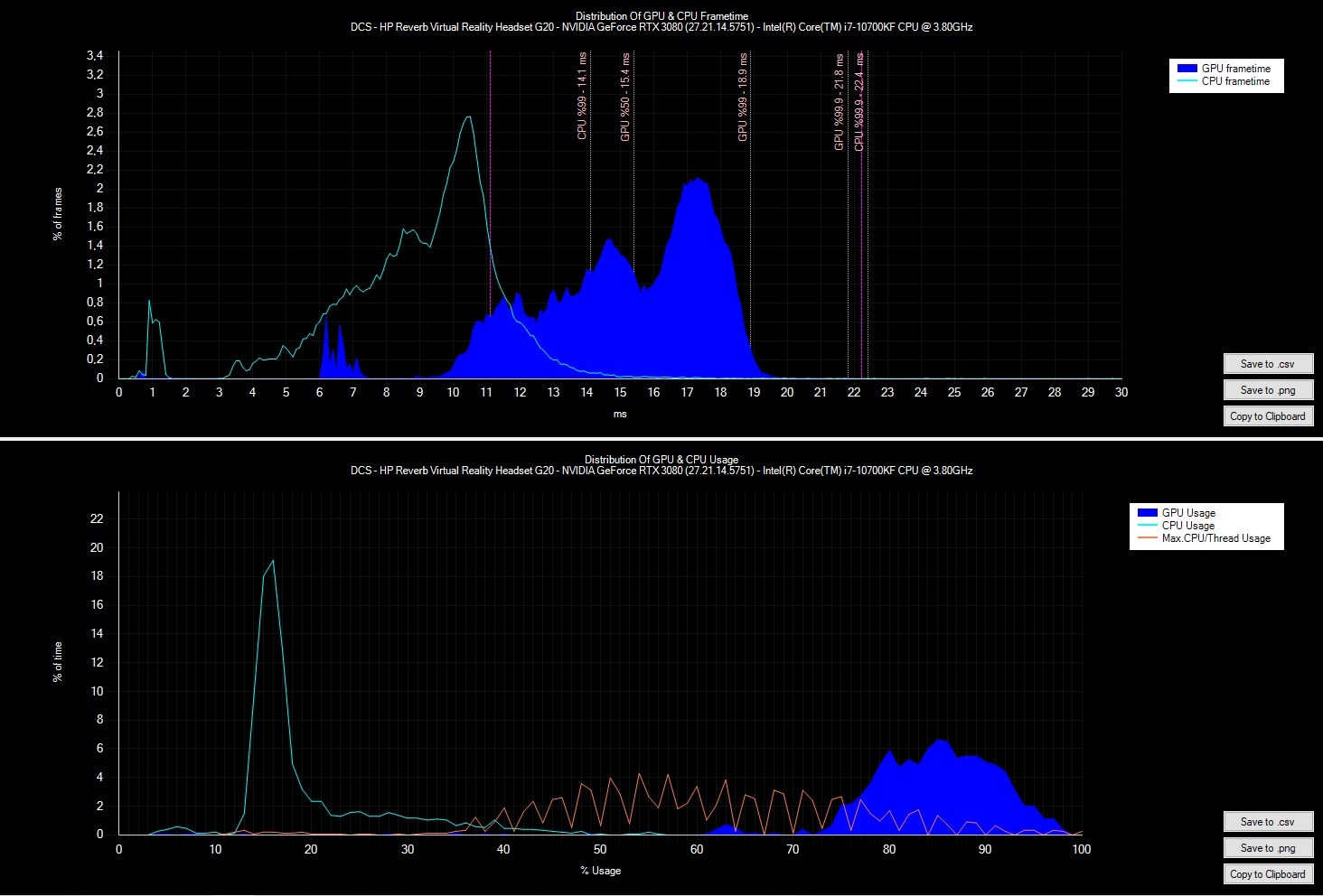The width and height of the screenshot is (1323, 896).
Task: Click the 3,4 tick on frametime y-axis
Action: (95, 55)
